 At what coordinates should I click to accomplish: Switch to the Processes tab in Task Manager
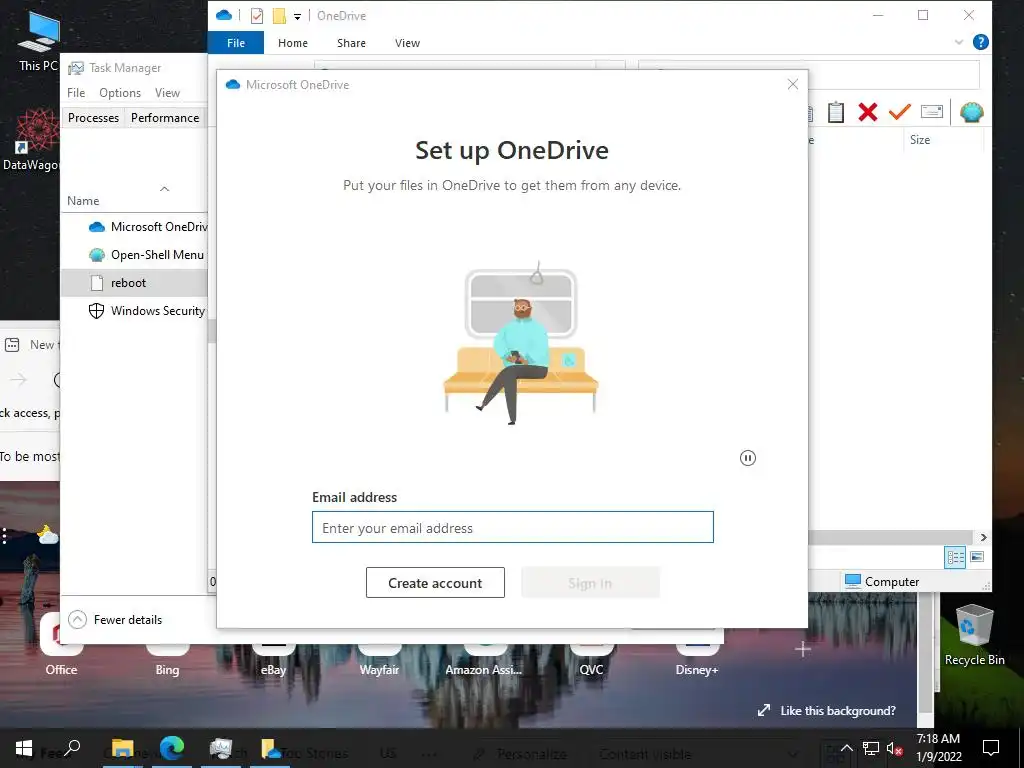click(x=93, y=118)
